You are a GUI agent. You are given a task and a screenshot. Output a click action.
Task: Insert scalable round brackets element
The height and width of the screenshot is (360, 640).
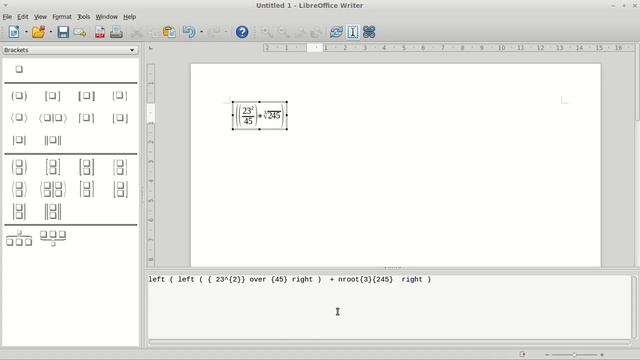click(x=19, y=167)
